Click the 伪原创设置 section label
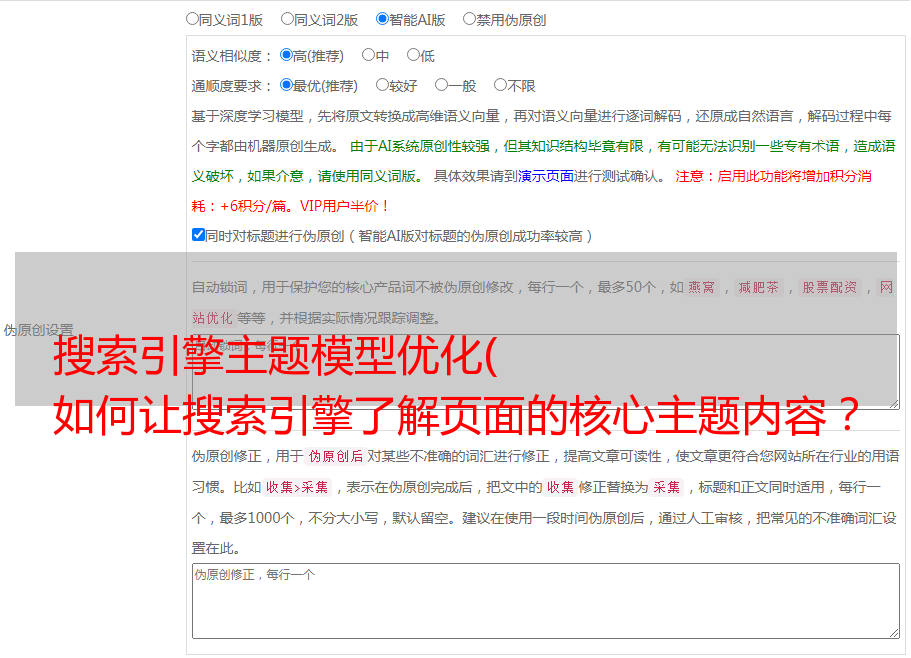The image size is (911, 658). [38, 330]
